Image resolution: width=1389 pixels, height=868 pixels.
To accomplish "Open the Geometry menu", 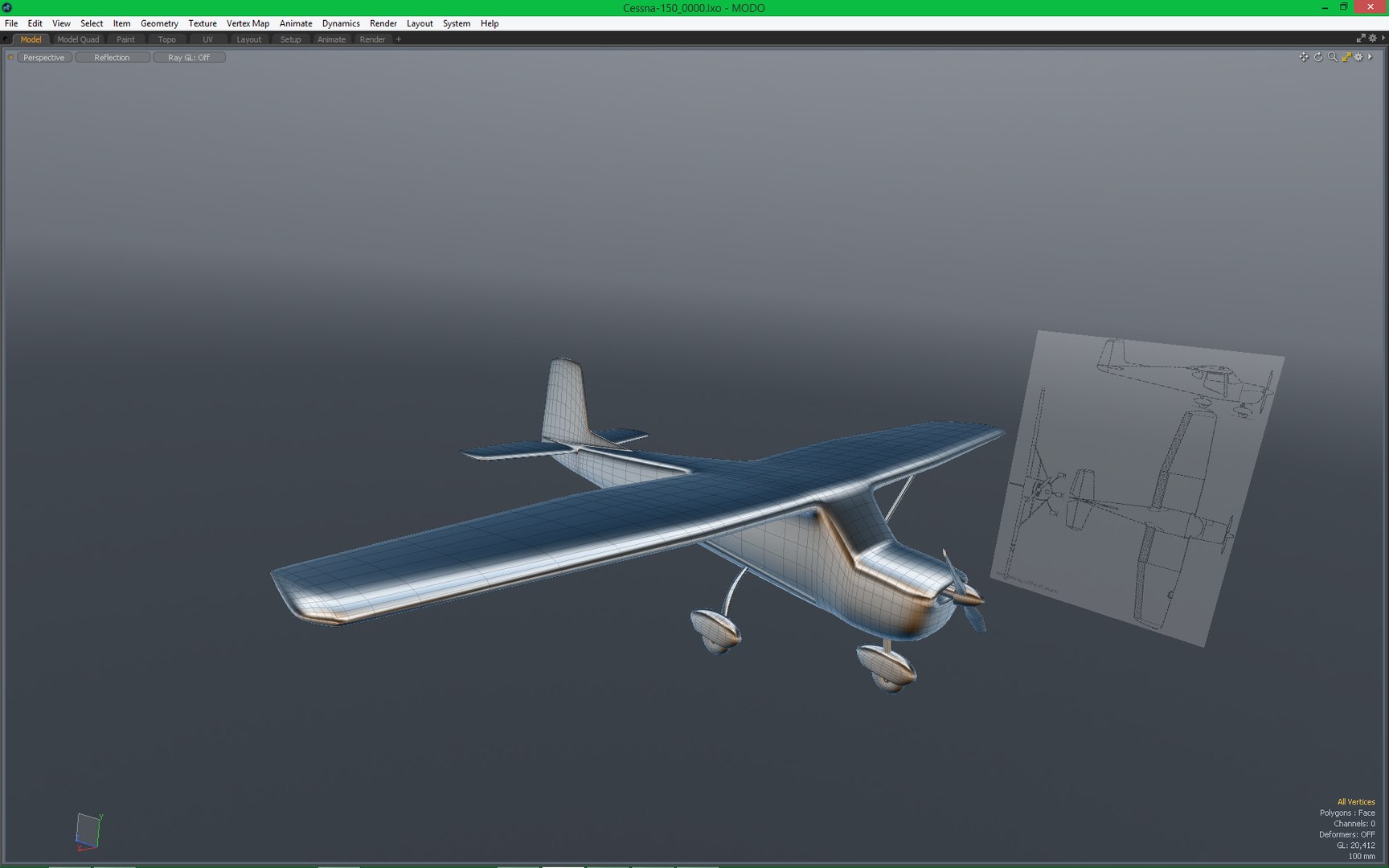I will tap(159, 23).
